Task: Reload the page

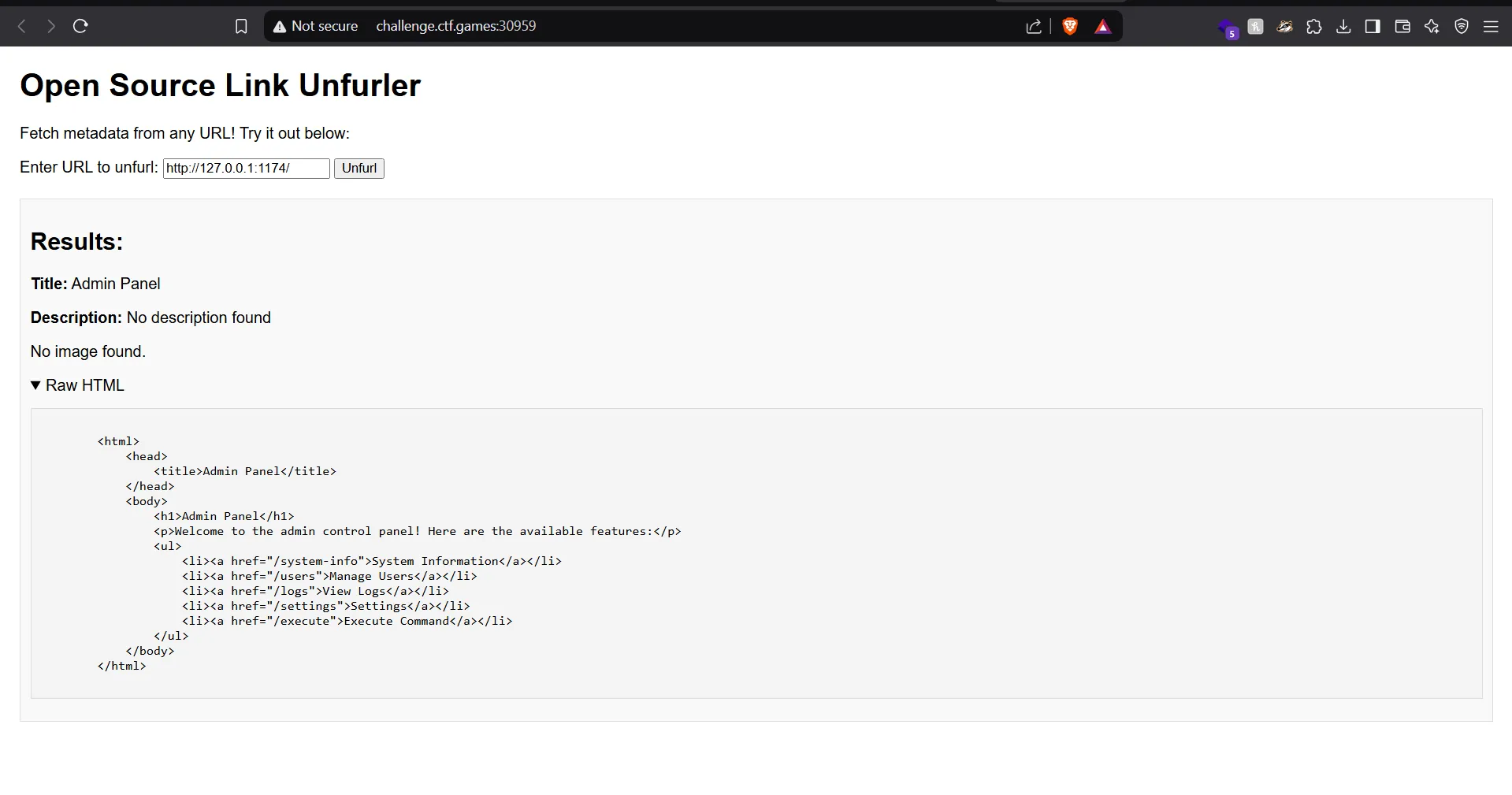Action: click(80, 27)
